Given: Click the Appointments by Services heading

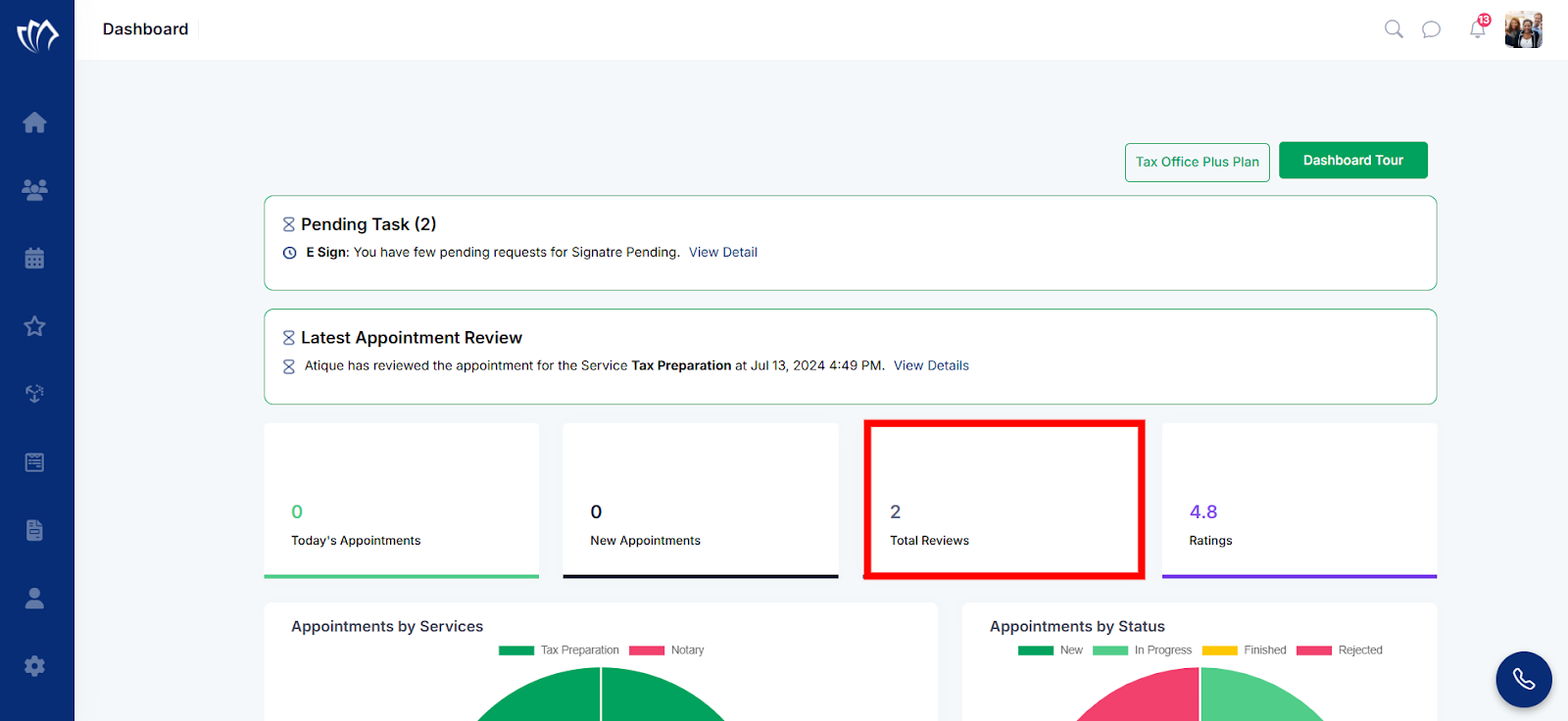Looking at the screenshot, I should 387,627.
